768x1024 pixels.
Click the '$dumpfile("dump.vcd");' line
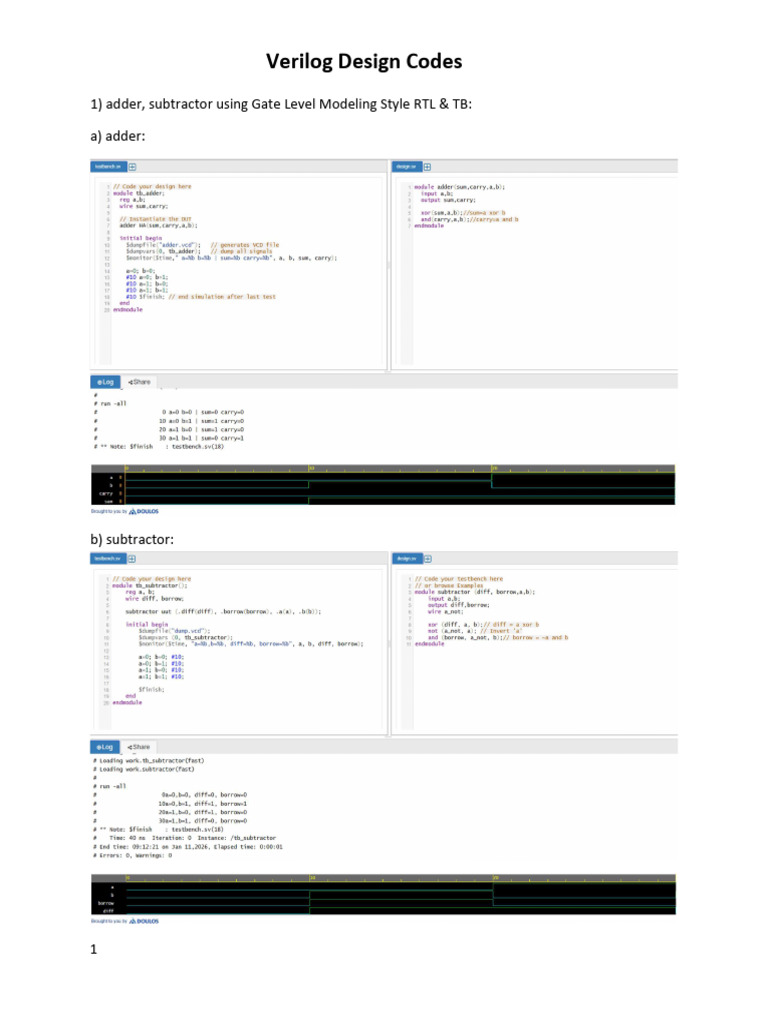[174, 631]
